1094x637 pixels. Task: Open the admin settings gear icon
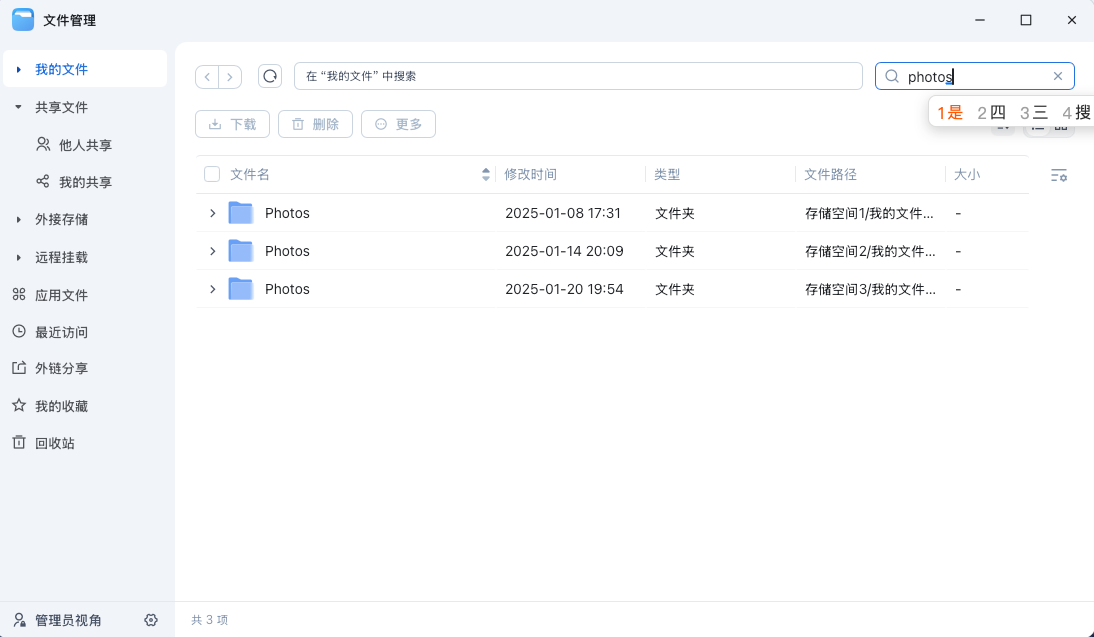coord(151,620)
